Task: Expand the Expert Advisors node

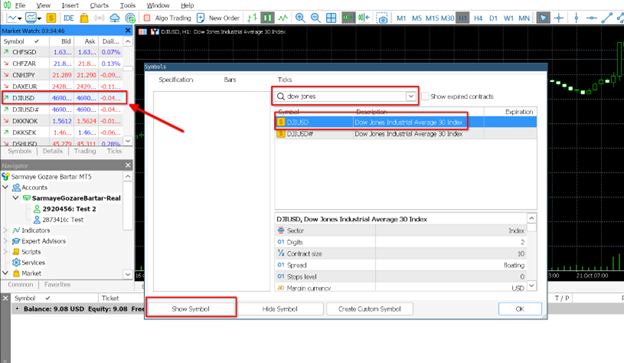Action: point(6,241)
